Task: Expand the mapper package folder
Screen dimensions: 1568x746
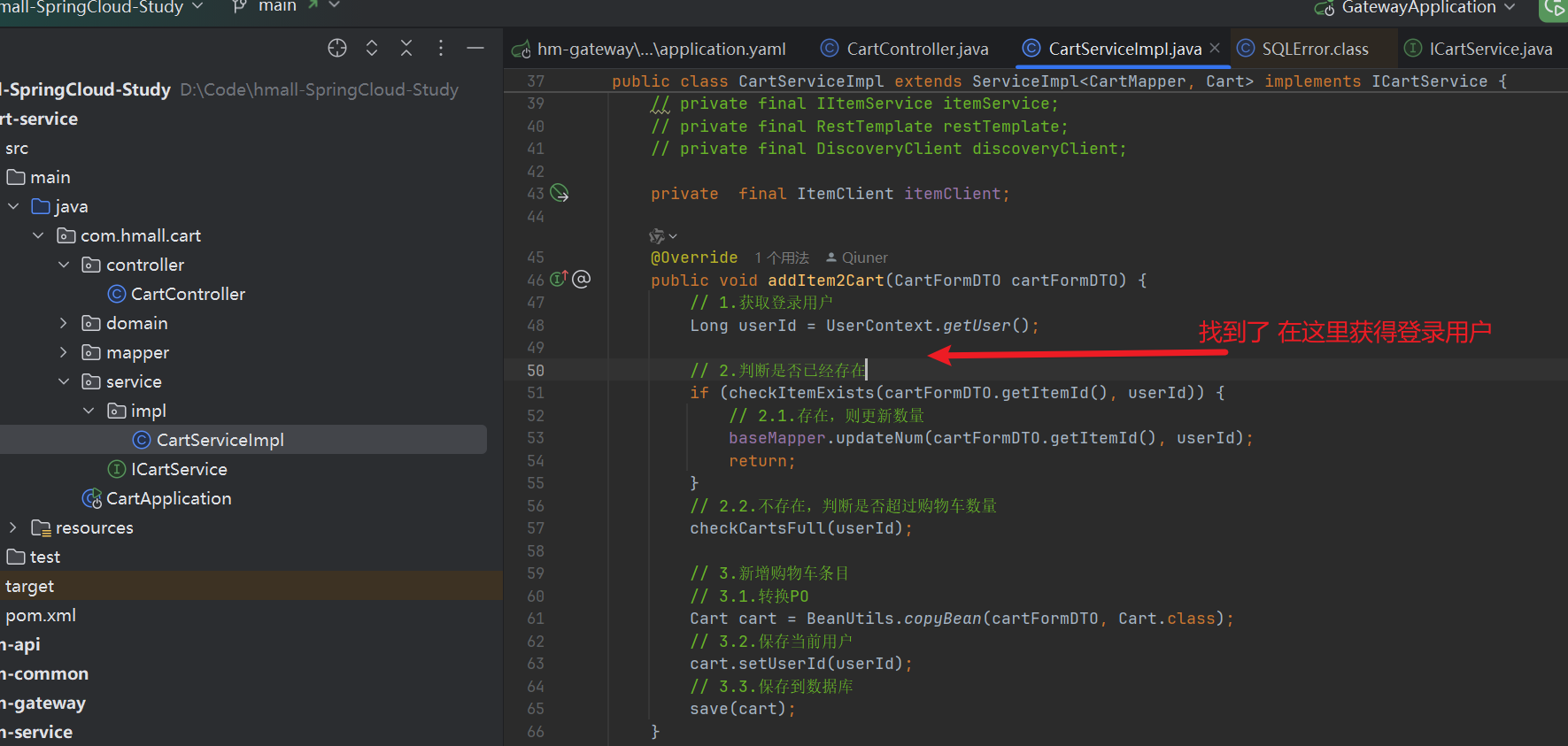Action: (64, 353)
